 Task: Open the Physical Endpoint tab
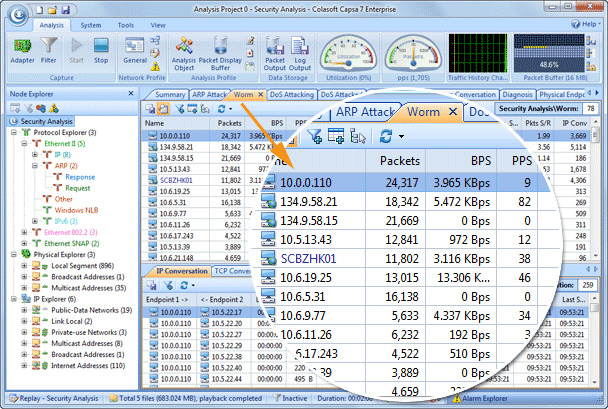pos(562,95)
